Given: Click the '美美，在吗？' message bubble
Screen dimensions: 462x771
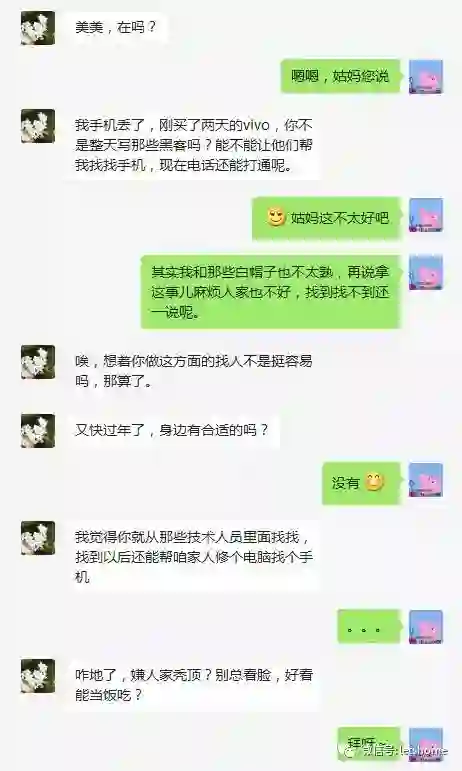Looking at the screenshot, I should pos(116,28).
